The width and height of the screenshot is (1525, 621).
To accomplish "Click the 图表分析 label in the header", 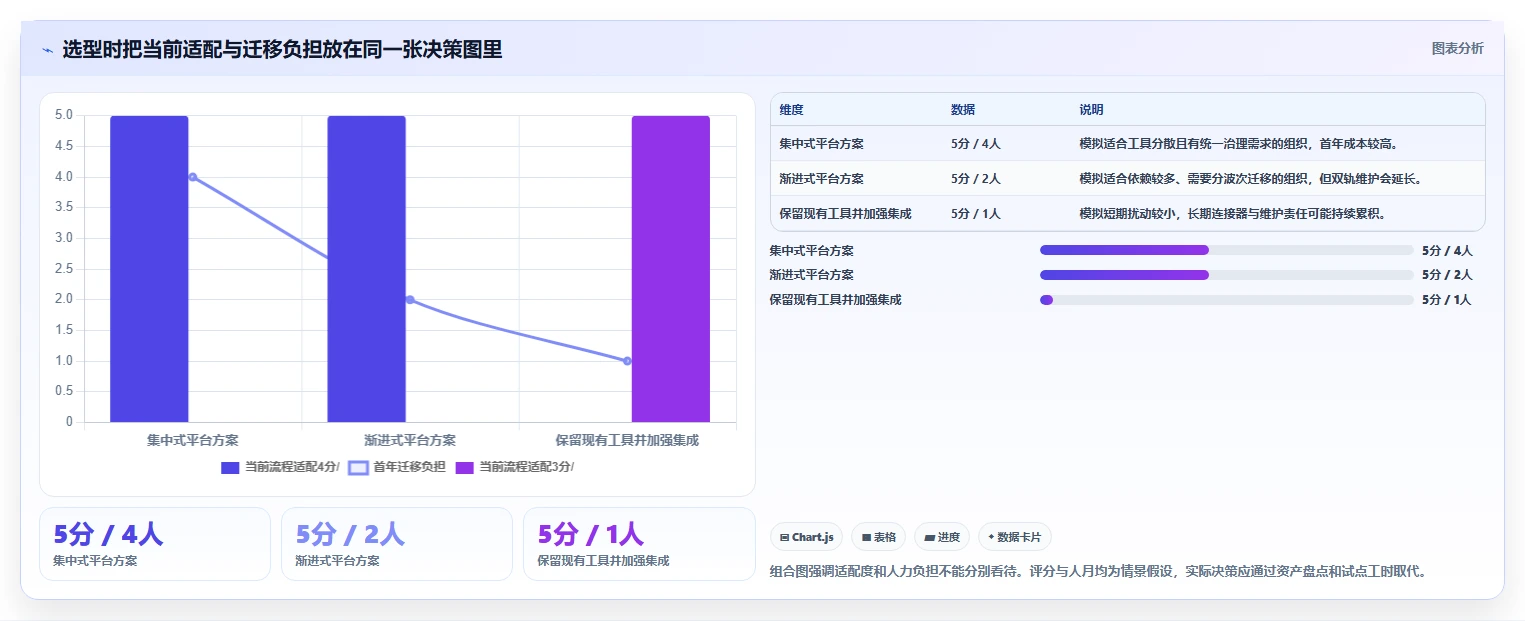I will [x=1457, y=48].
